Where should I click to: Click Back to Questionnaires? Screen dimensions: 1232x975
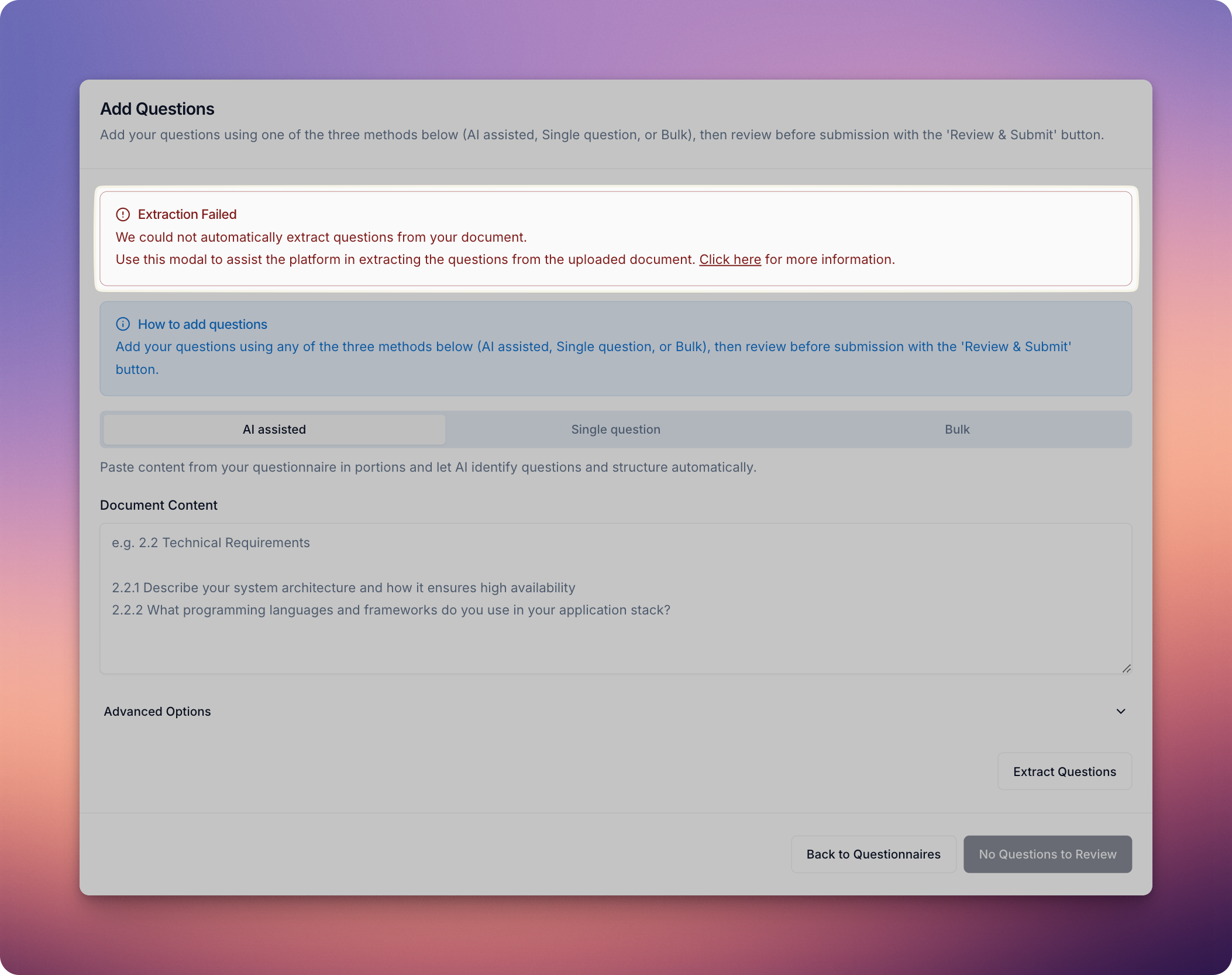coord(873,854)
